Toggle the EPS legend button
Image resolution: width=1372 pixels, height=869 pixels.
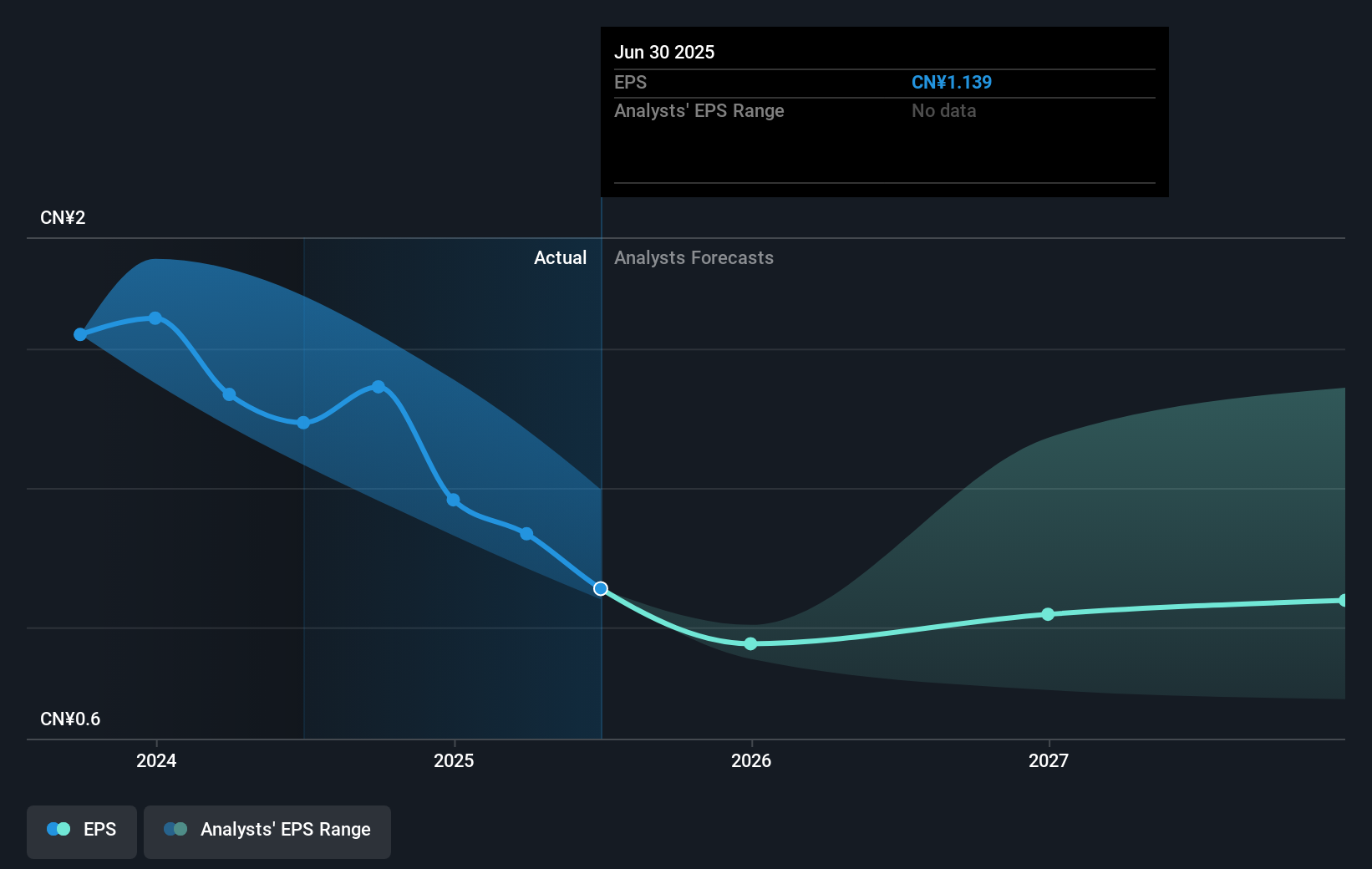(82, 831)
